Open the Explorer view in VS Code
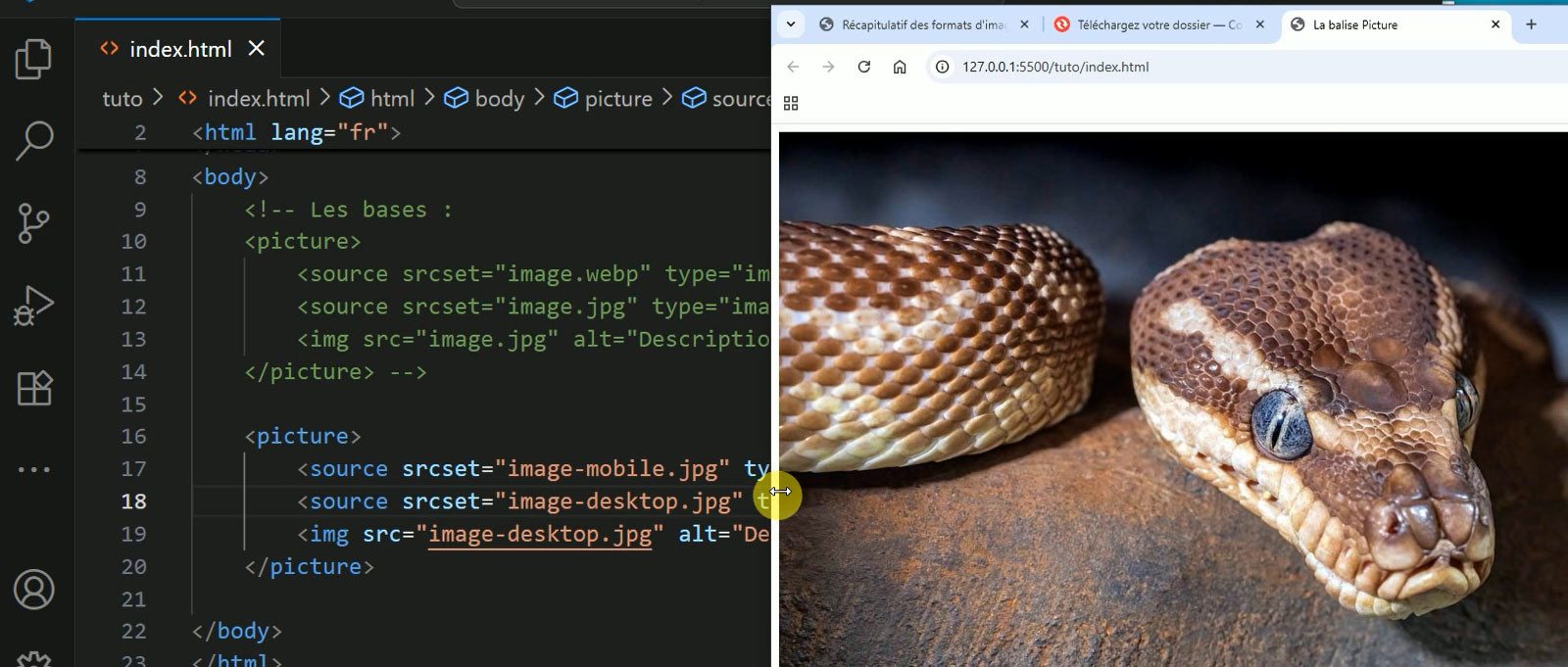 tap(34, 59)
